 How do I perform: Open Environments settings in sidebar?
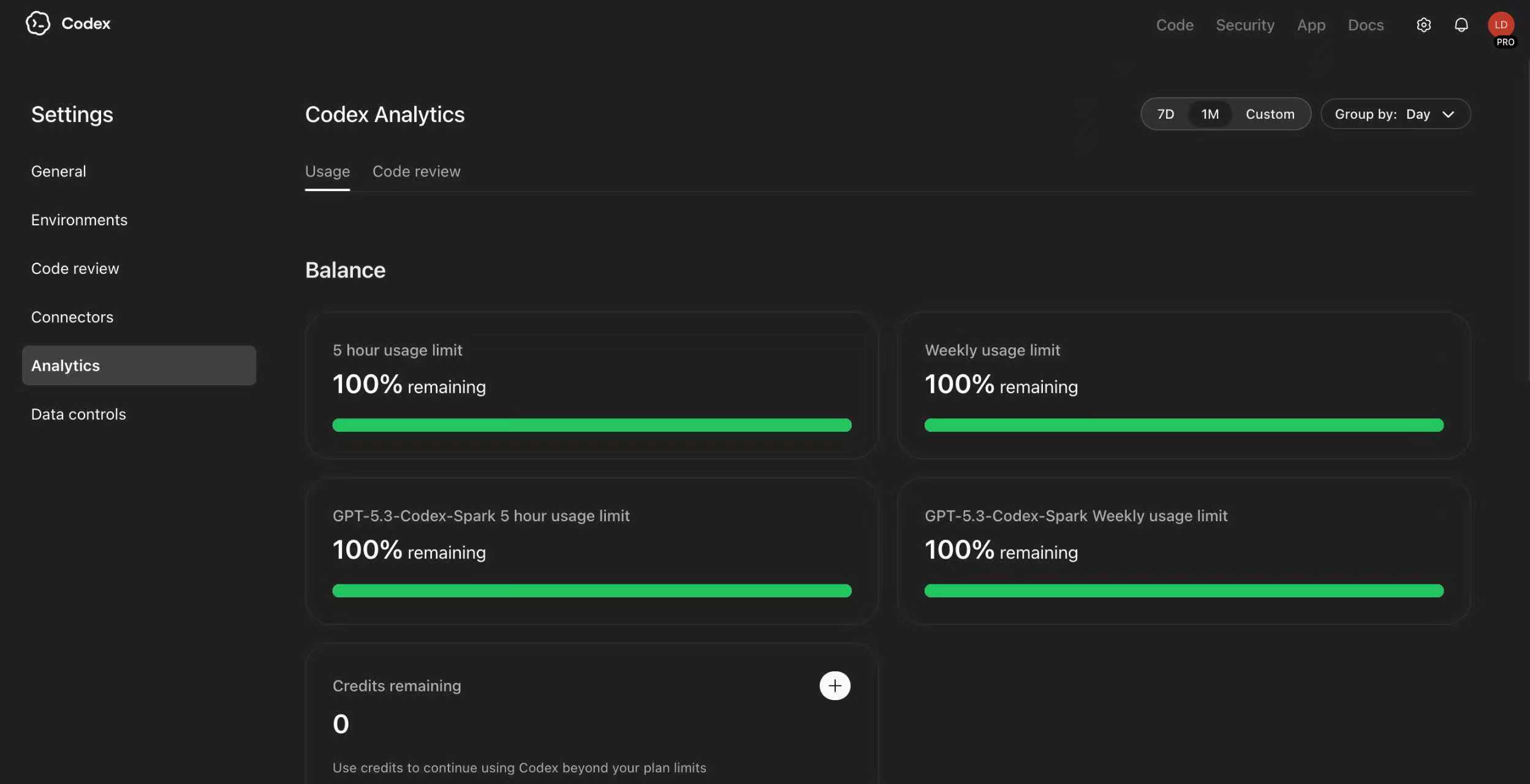click(79, 220)
